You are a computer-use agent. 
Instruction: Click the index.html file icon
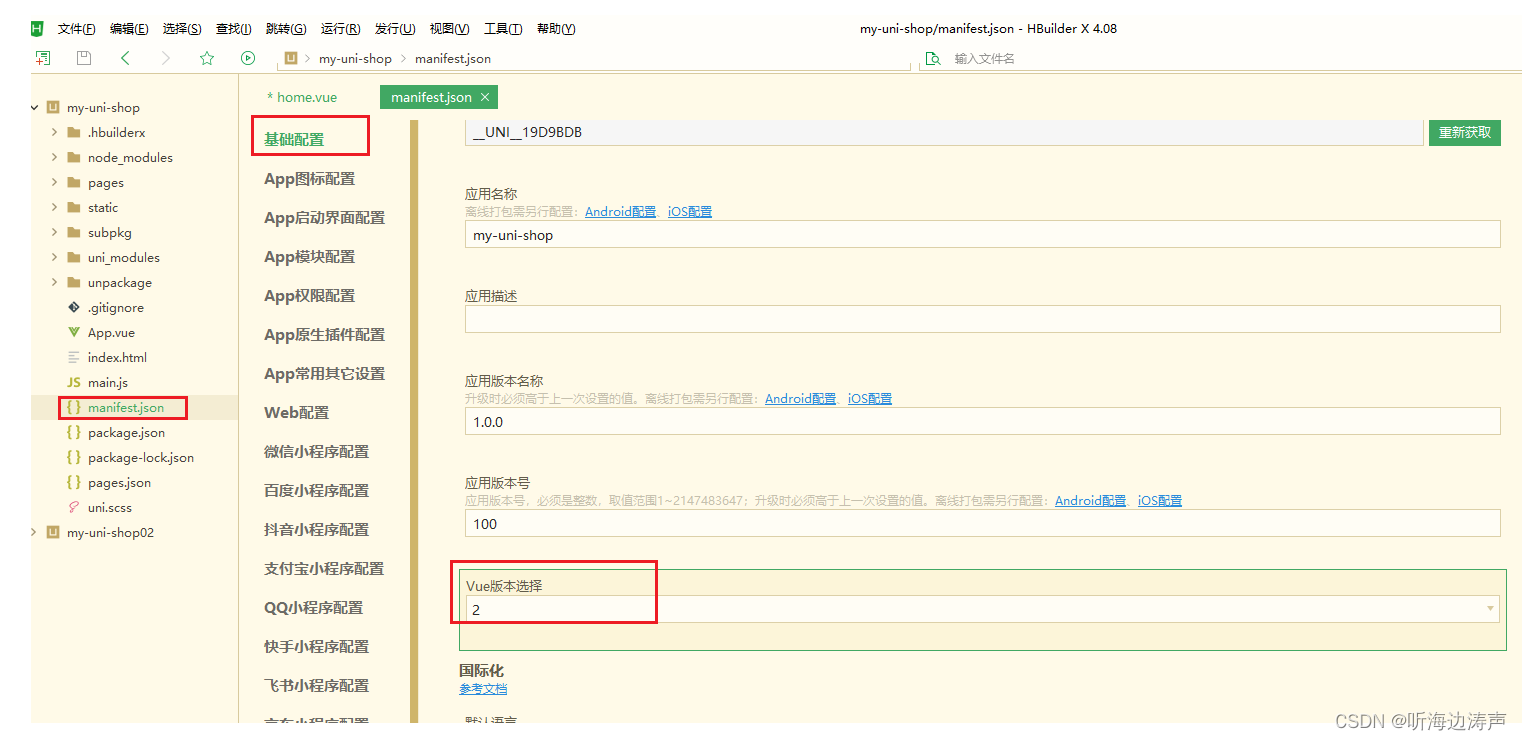point(73,357)
